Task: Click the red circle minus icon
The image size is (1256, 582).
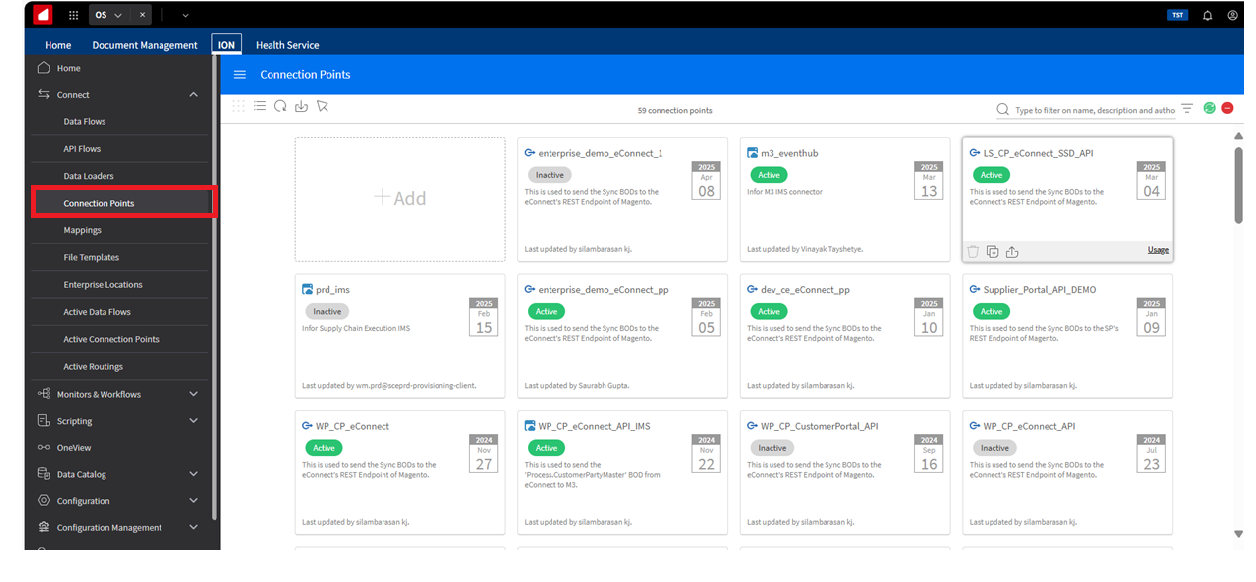Action: coord(1227,108)
